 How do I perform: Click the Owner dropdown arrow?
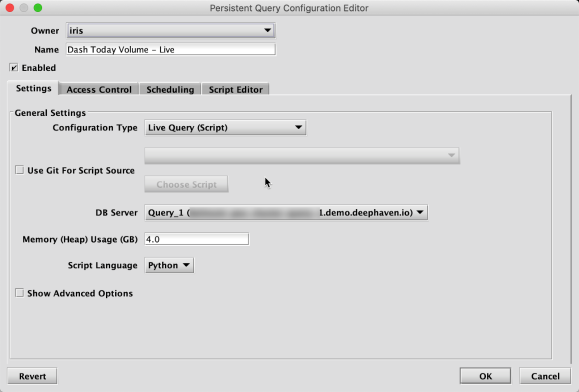tap(268, 30)
